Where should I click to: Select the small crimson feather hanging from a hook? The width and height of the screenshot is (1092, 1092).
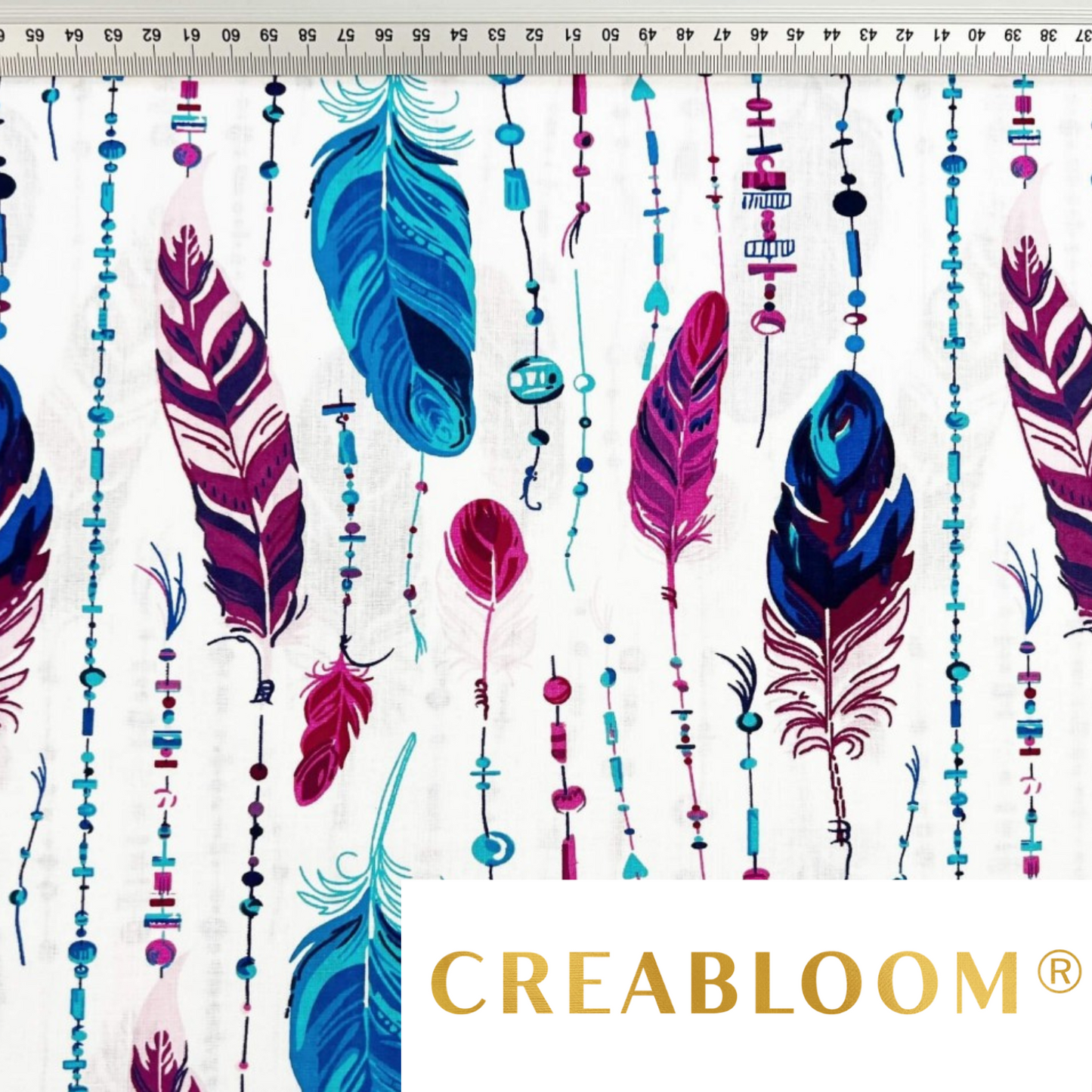pos(333,725)
